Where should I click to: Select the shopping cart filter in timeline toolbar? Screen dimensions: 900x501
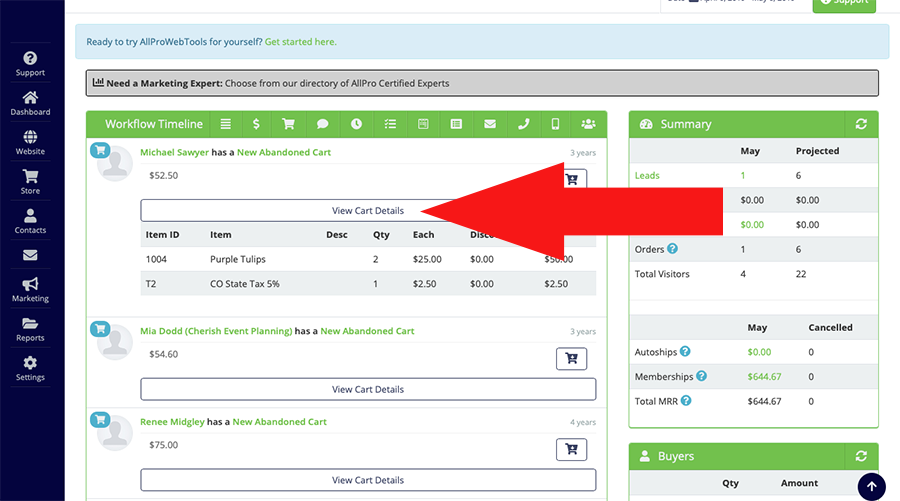coord(289,125)
